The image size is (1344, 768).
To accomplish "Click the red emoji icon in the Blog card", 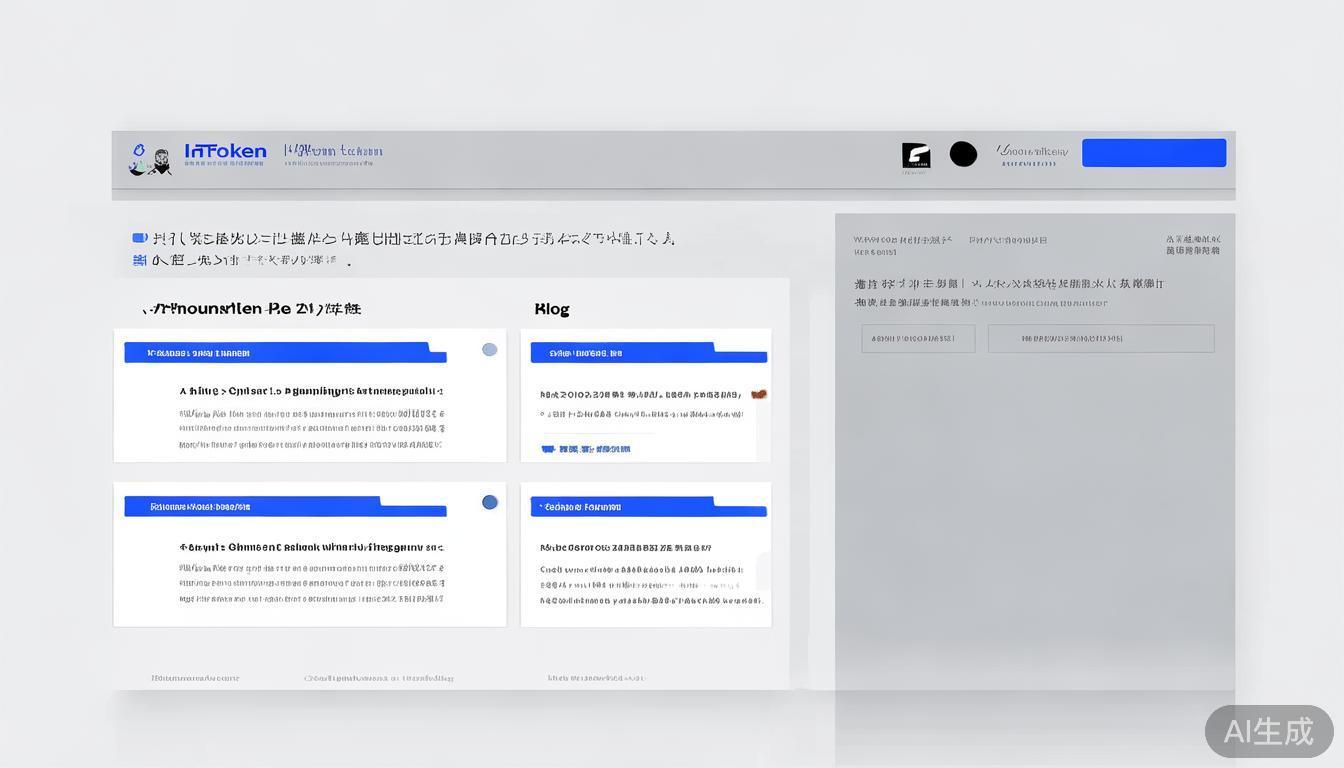I will pos(759,394).
